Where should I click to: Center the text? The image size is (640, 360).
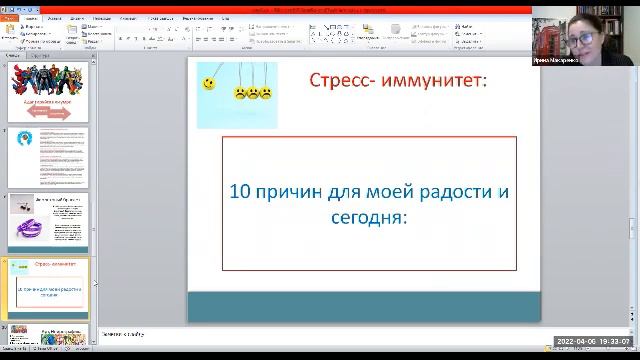click(x=206, y=39)
